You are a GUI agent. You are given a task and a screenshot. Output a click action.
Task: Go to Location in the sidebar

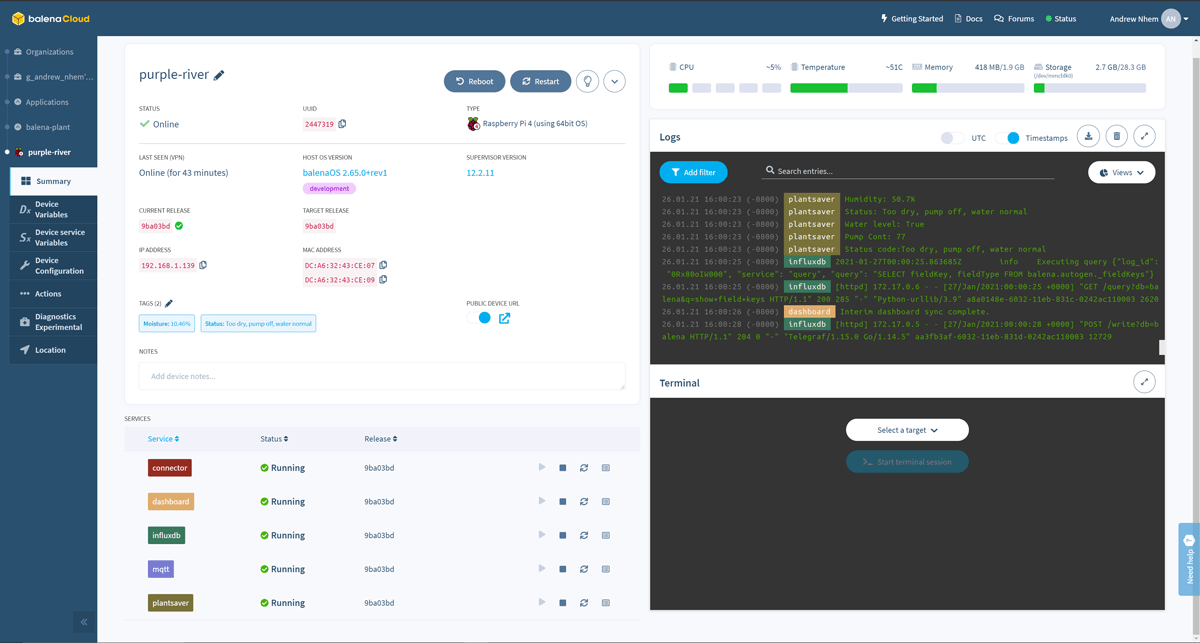(x=50, y=350)
